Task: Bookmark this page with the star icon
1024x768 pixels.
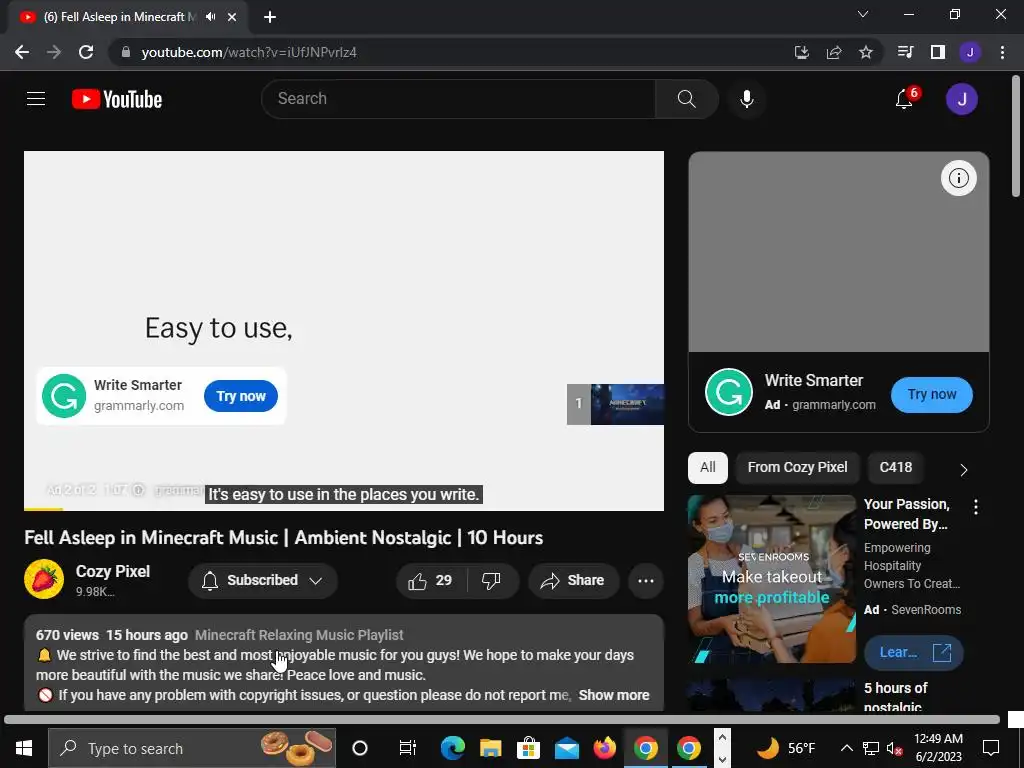Action: [x=866, y=52]
